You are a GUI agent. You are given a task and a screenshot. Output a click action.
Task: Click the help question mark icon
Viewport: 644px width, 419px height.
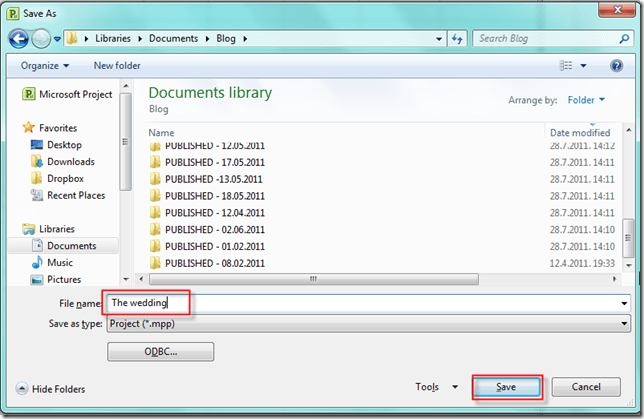pyautogui.click(x=617, y=66)
